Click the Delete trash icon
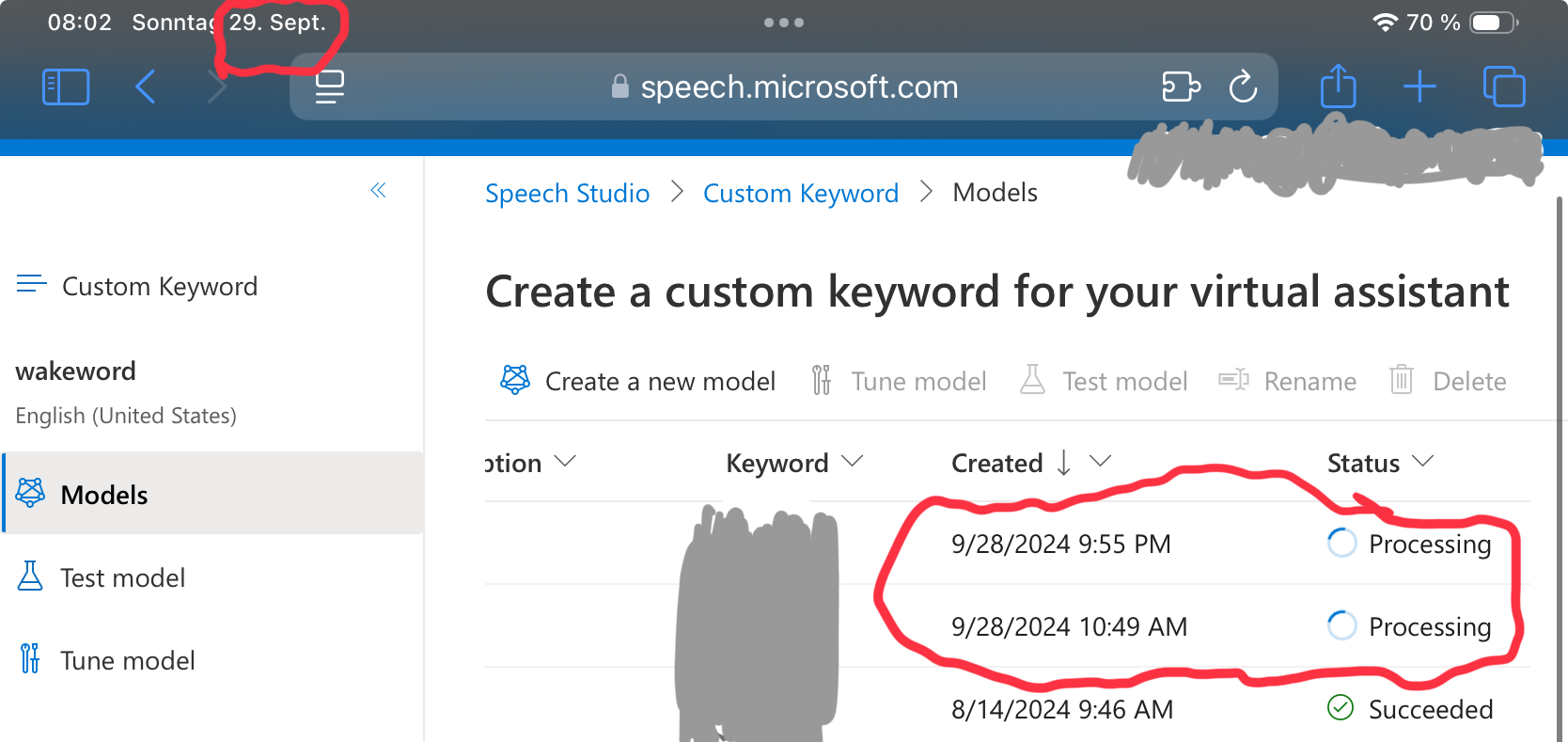 1402,380
